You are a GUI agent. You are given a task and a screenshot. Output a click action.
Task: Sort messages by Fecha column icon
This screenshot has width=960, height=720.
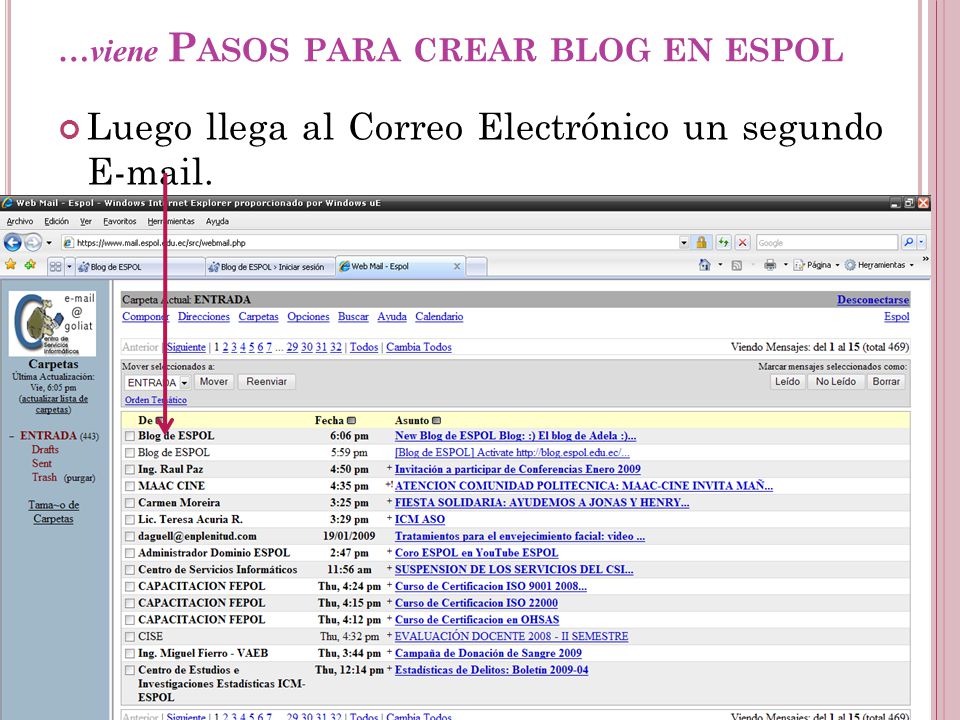click(351, 421)
